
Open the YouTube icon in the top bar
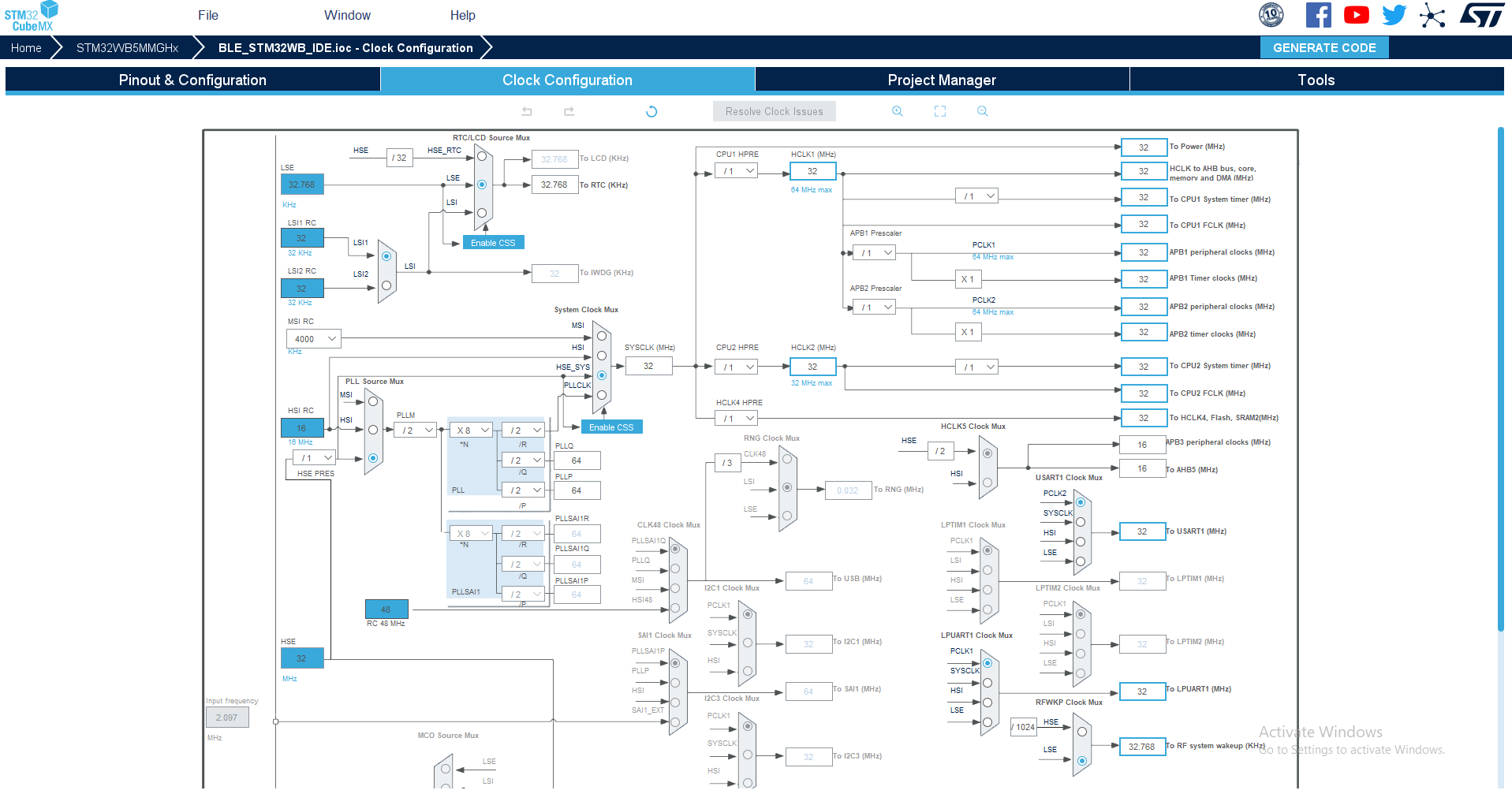[1356, 14]
